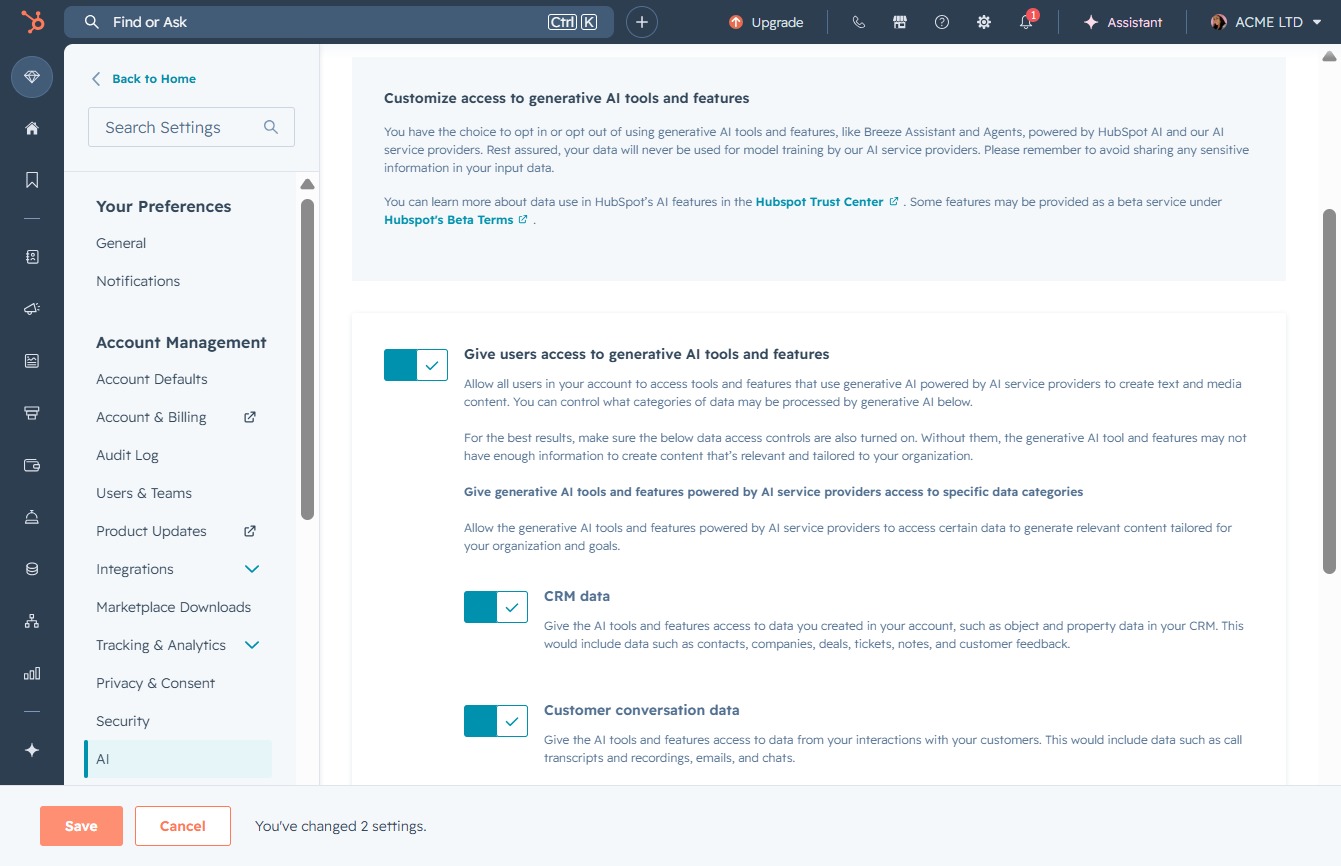Open the calling phone icon

[x=858, y=22]
